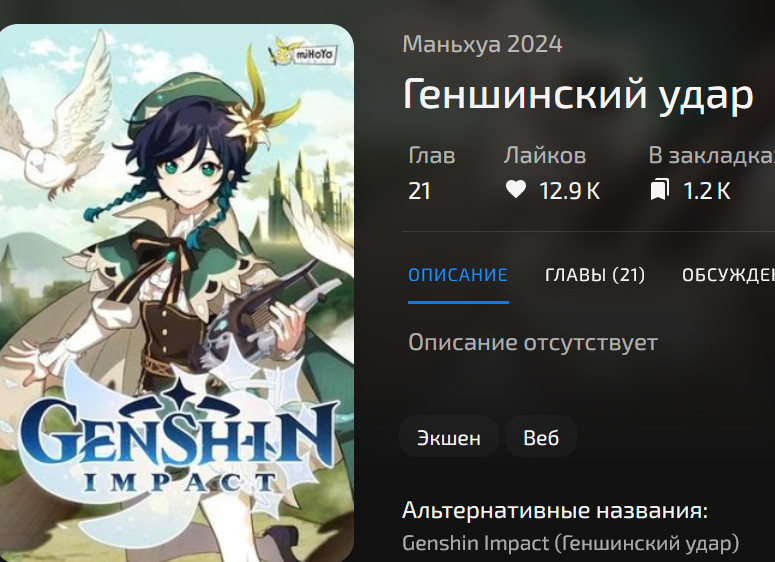775x562 pixels.
Task: Open the Описание tab
Action: [x=458, y=275]
